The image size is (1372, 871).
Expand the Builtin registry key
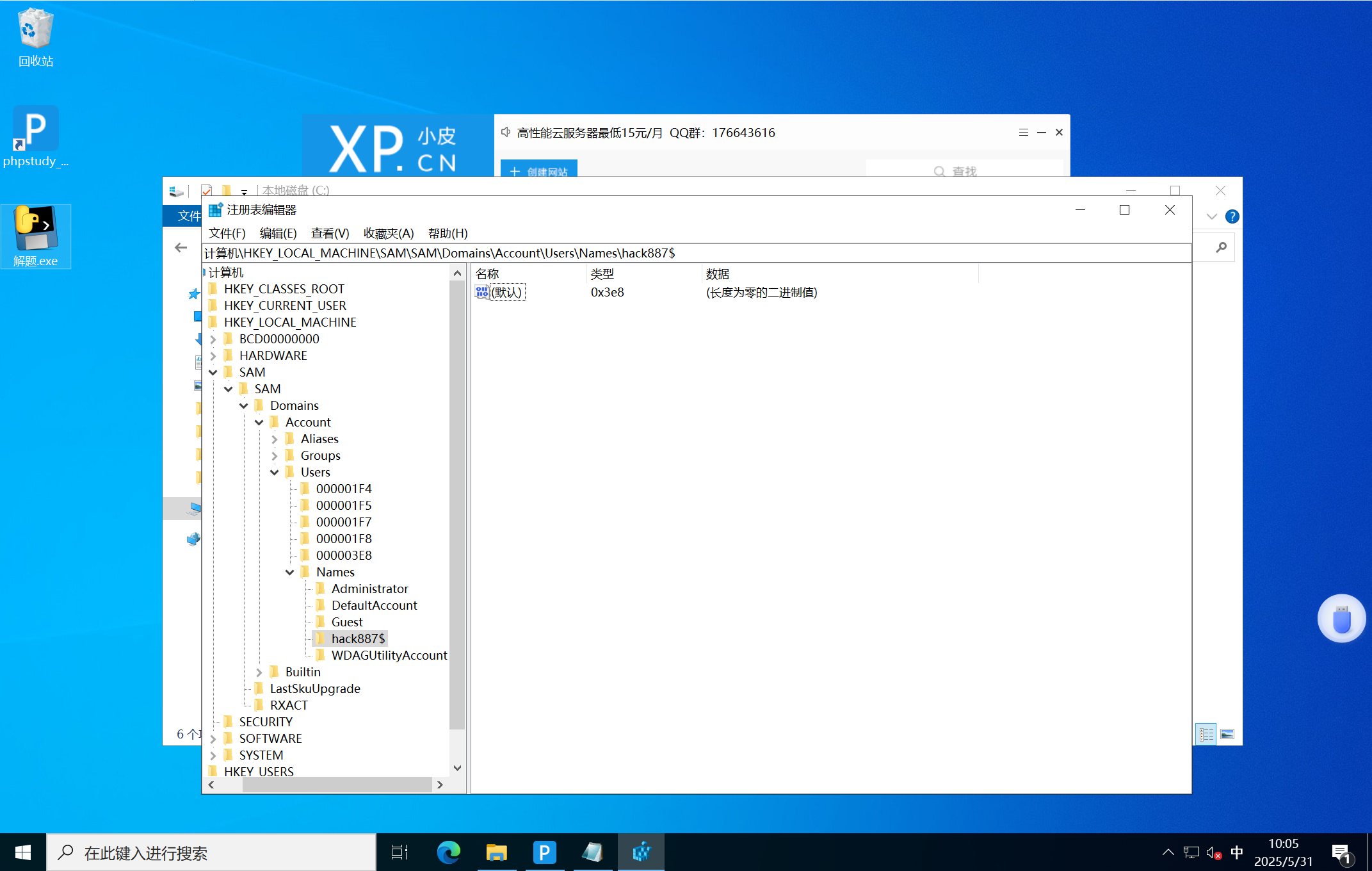click(259, 672)
